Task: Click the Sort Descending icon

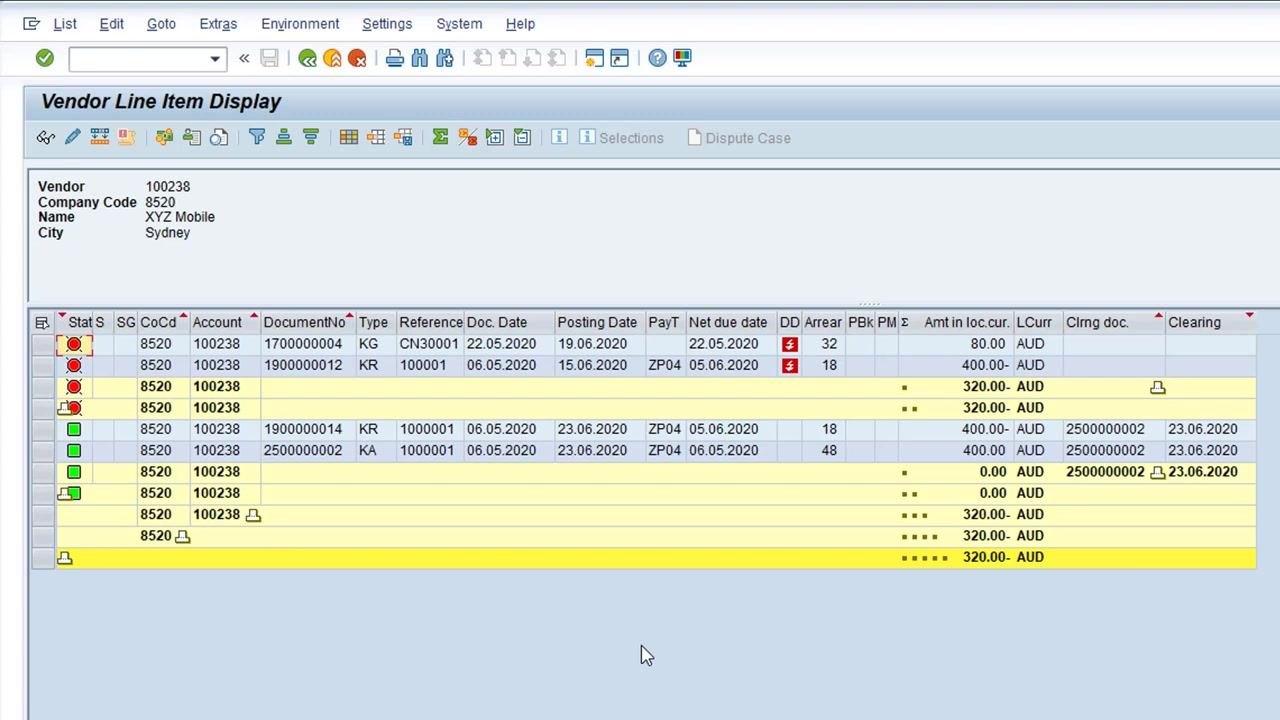Action: click(x=310, y=138)
